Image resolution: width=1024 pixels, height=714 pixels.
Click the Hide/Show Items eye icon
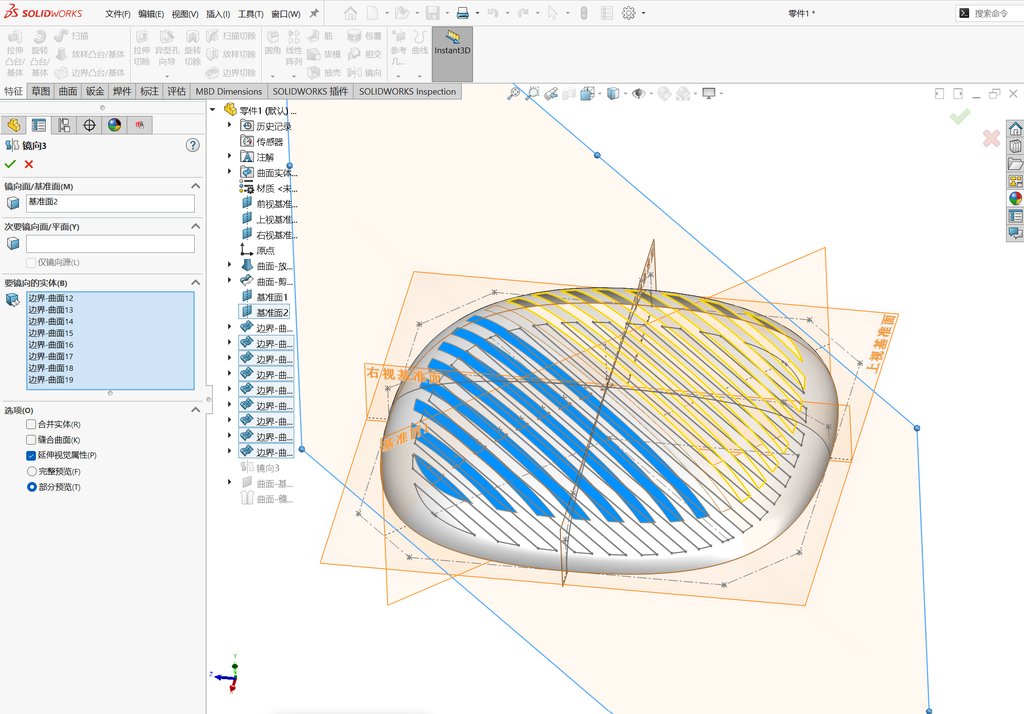638,93
